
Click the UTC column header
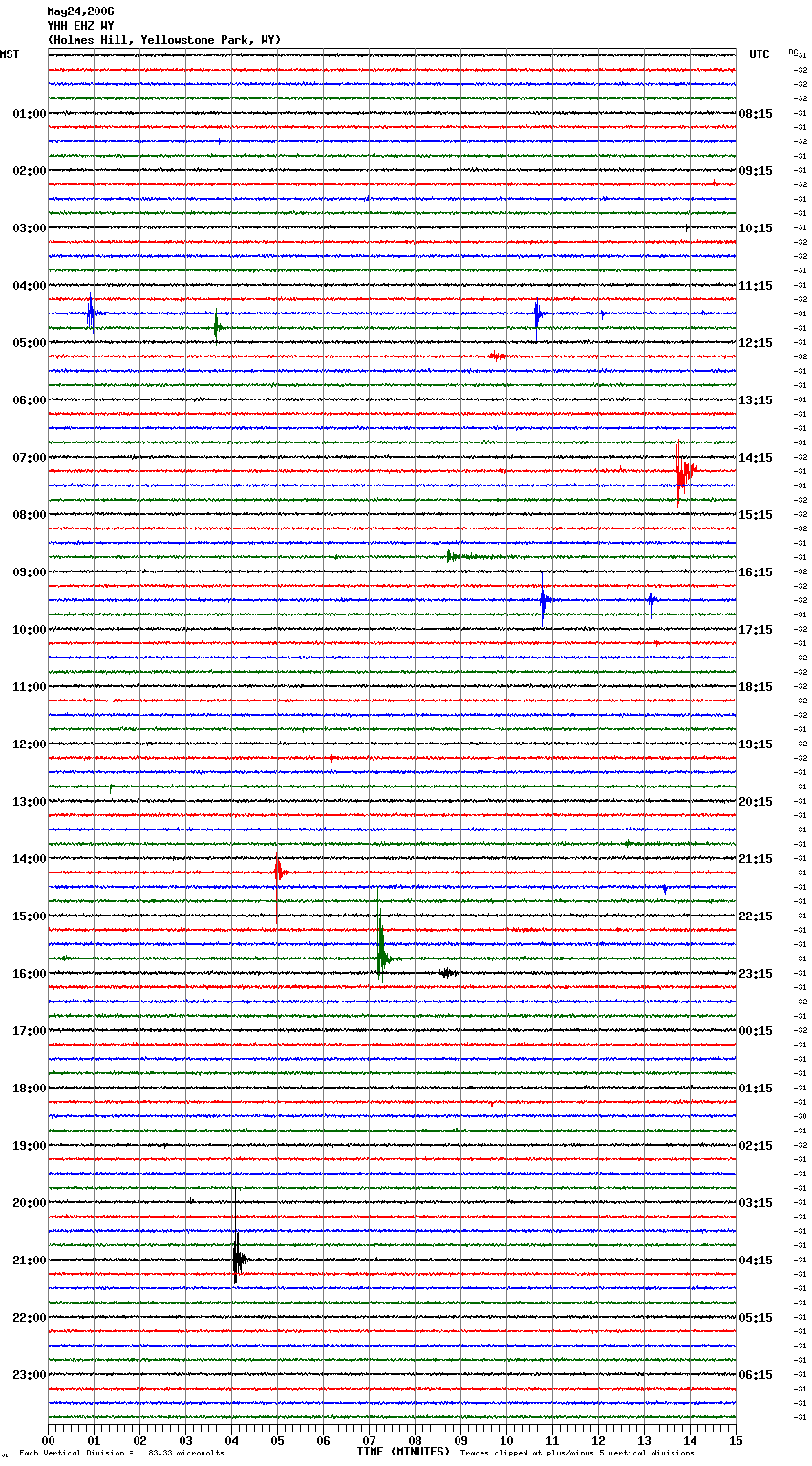coord(759,54)
